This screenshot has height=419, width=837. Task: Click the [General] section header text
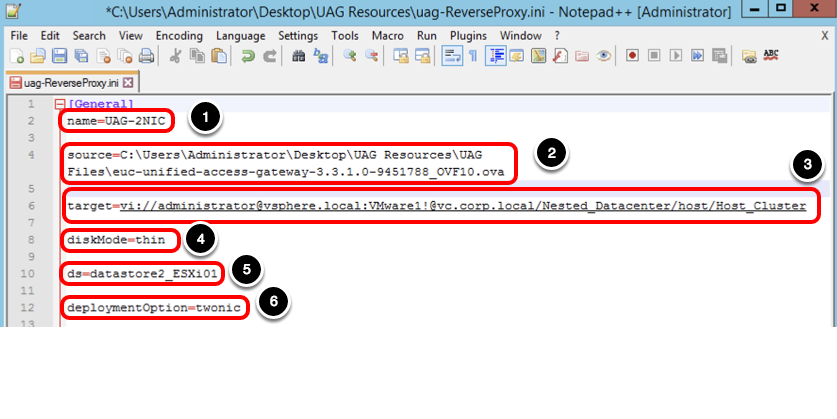101,104
